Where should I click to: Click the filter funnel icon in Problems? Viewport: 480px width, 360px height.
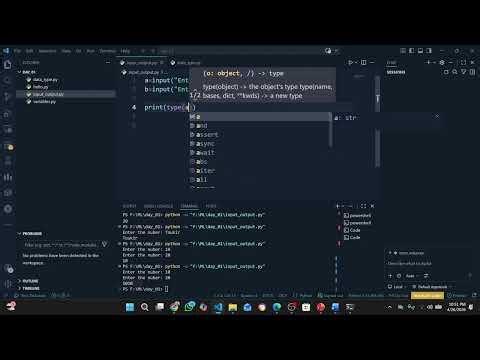[104, 244]
